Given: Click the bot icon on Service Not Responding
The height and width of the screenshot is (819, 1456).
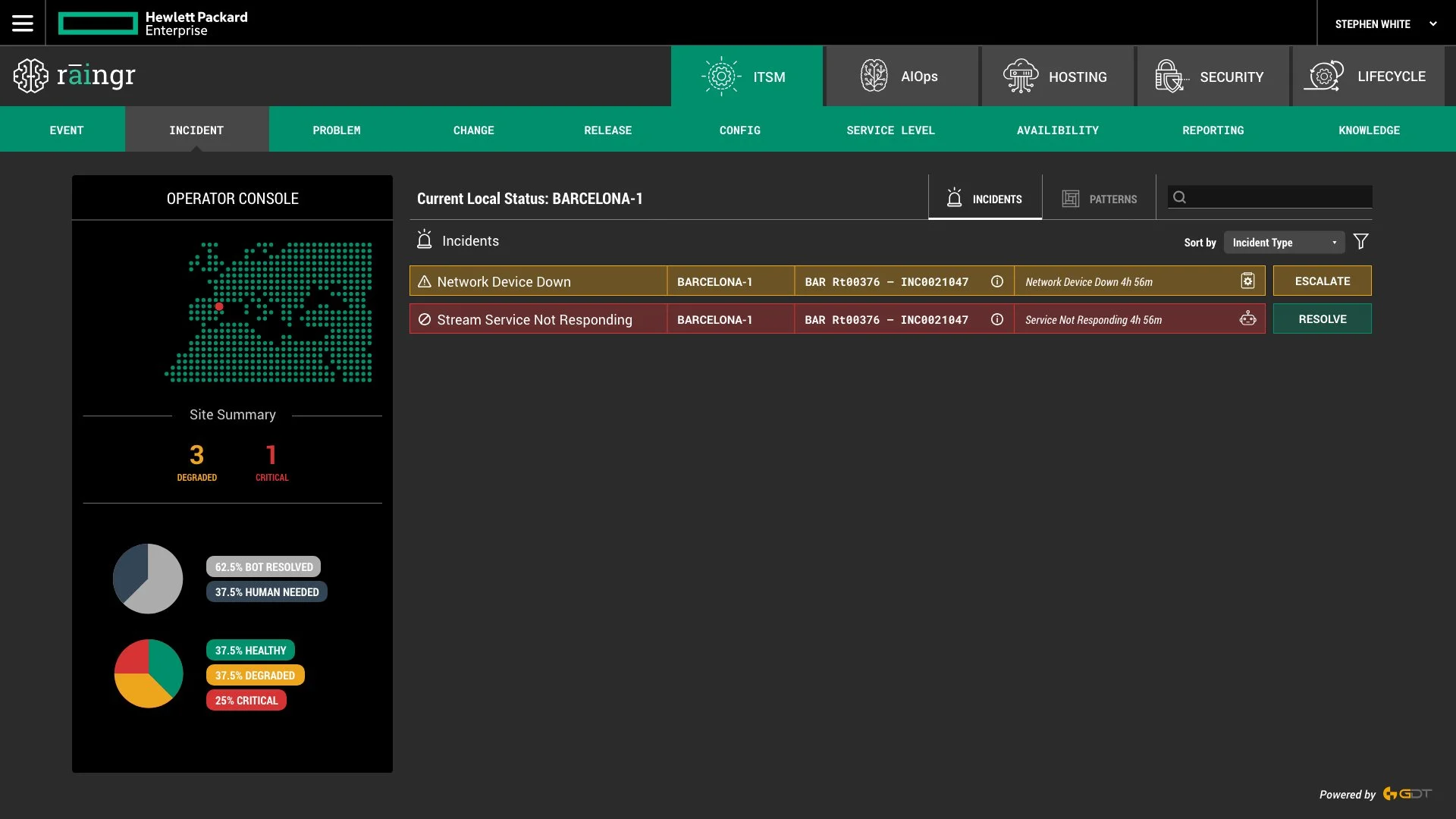Looking at the screenshot, I should (x=1247, y=319).
